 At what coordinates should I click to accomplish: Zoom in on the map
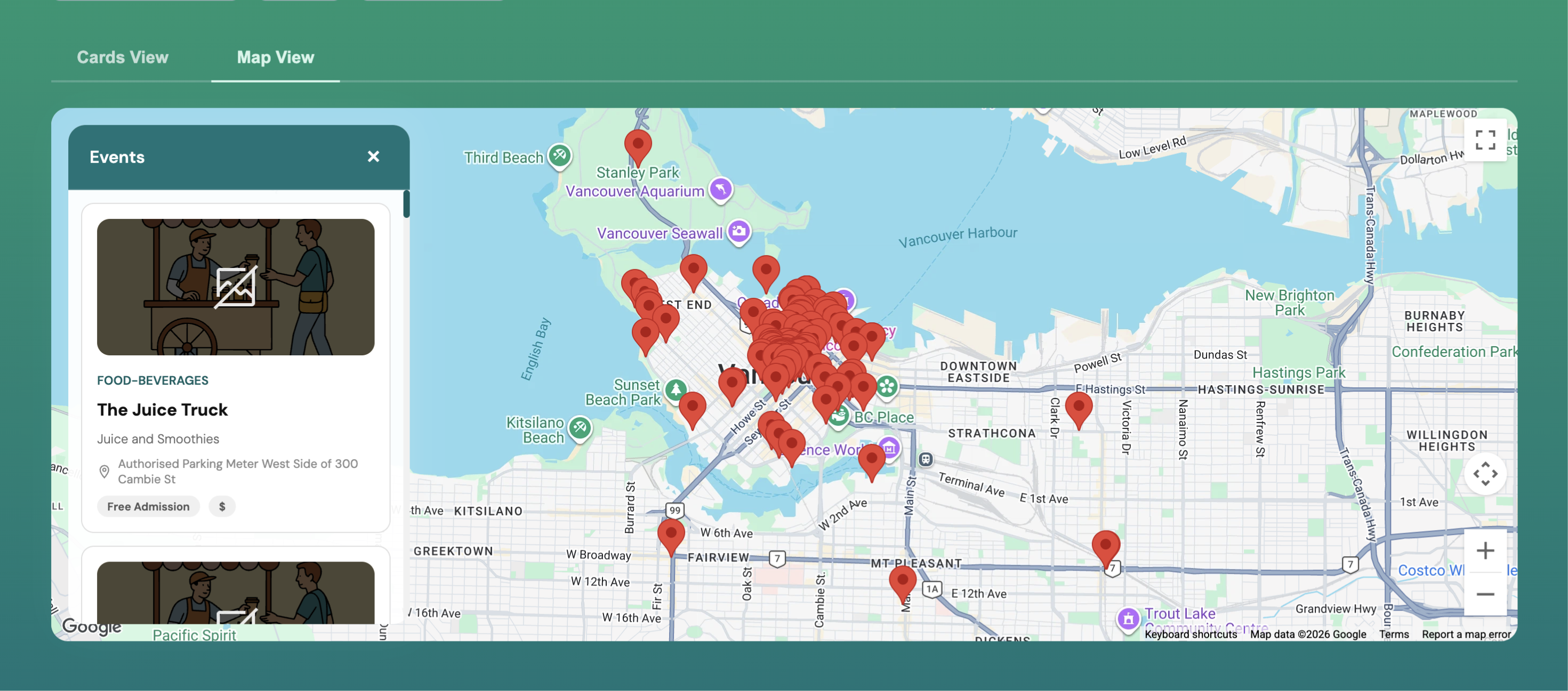pos(1485,550)
